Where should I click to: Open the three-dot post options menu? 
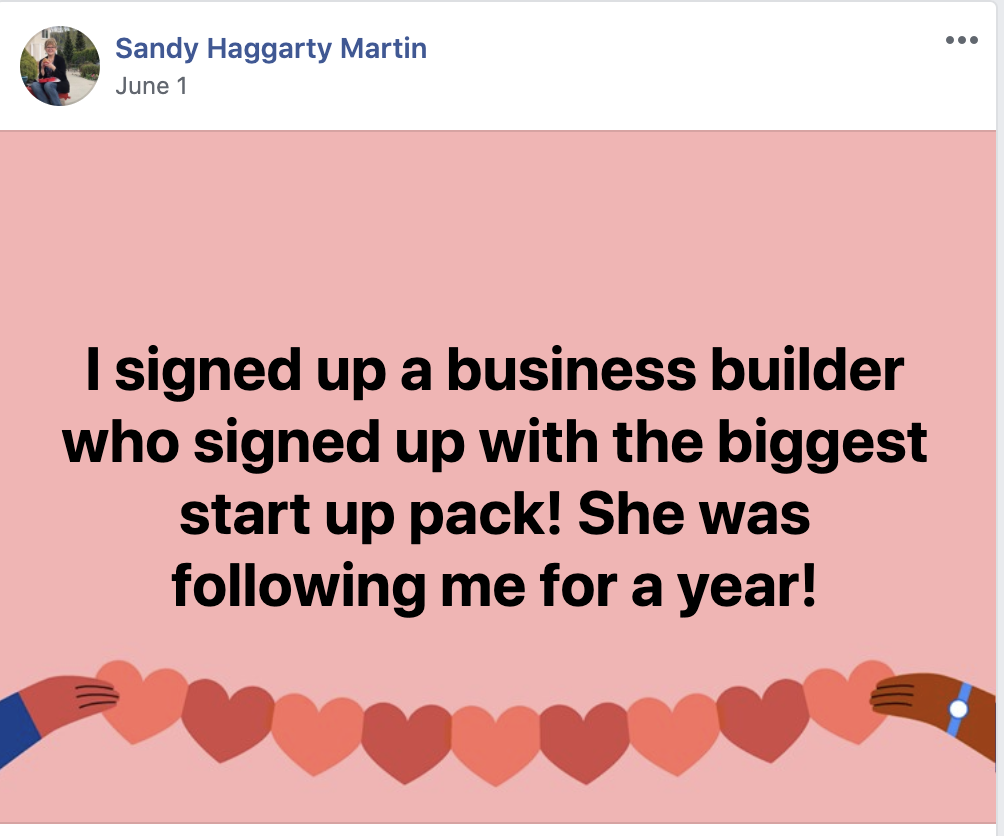[961, 40]
